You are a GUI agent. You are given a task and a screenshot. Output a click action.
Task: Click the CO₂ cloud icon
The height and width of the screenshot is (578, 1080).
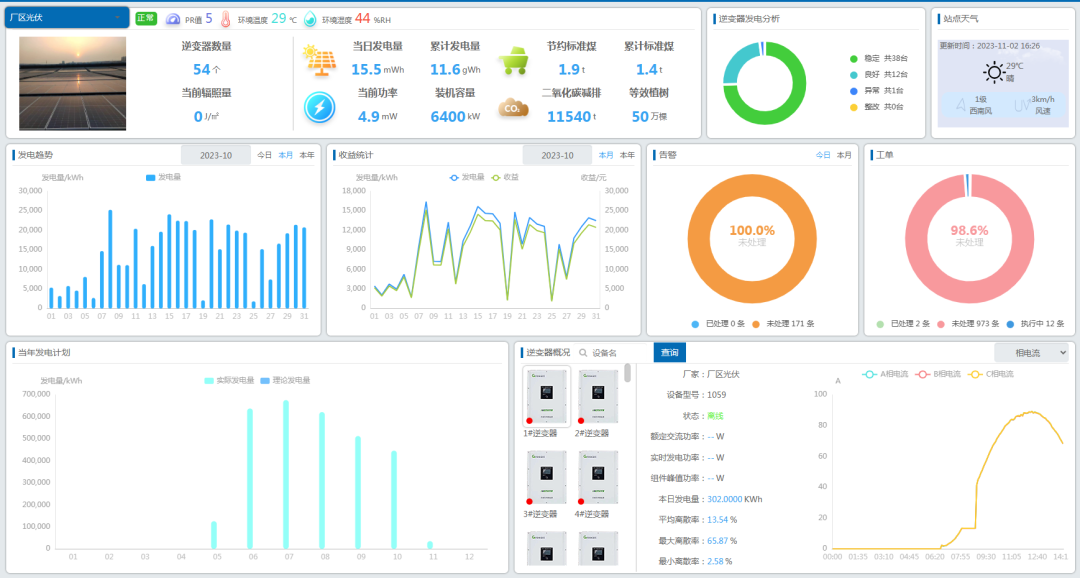[x=513, y=107]
